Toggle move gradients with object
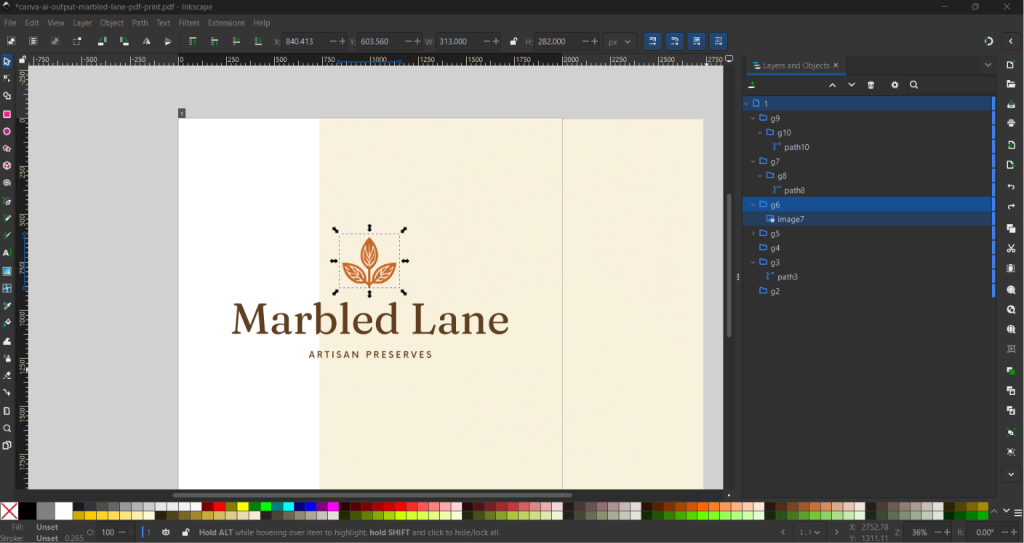1024x543 pixels. [x=696, y=41]
